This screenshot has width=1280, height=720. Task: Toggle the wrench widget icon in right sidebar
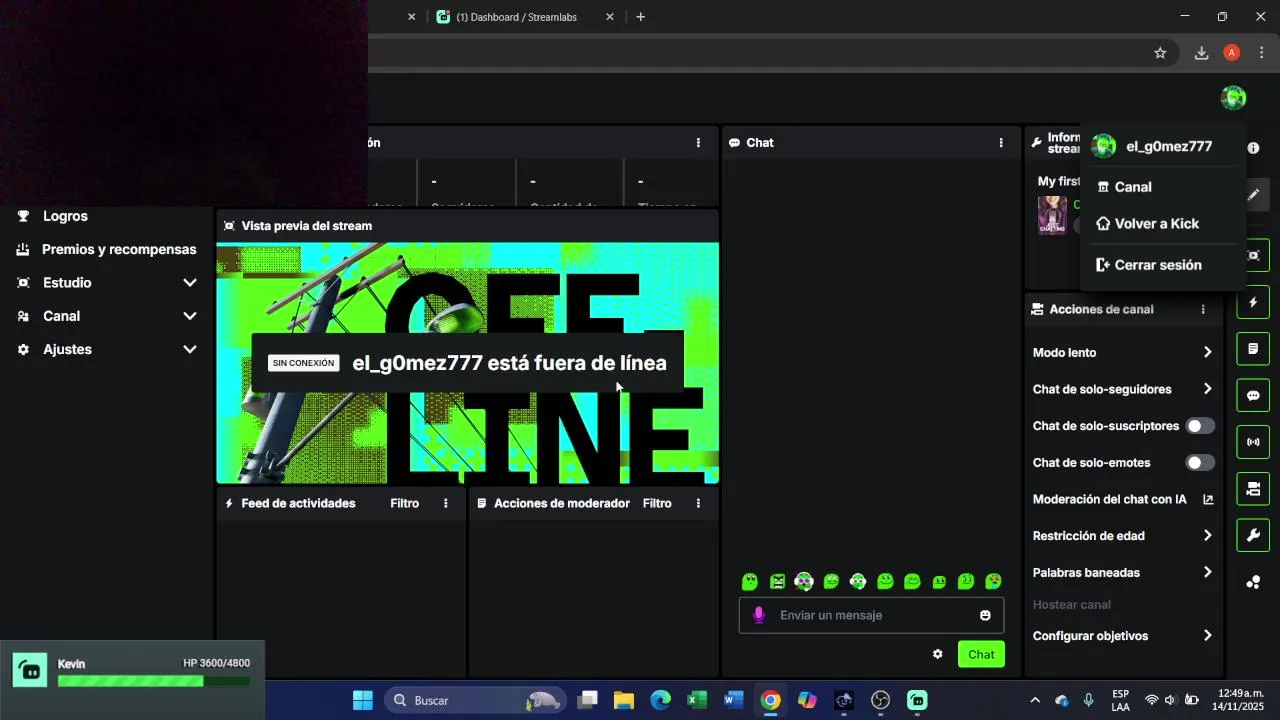(1253, 535)
